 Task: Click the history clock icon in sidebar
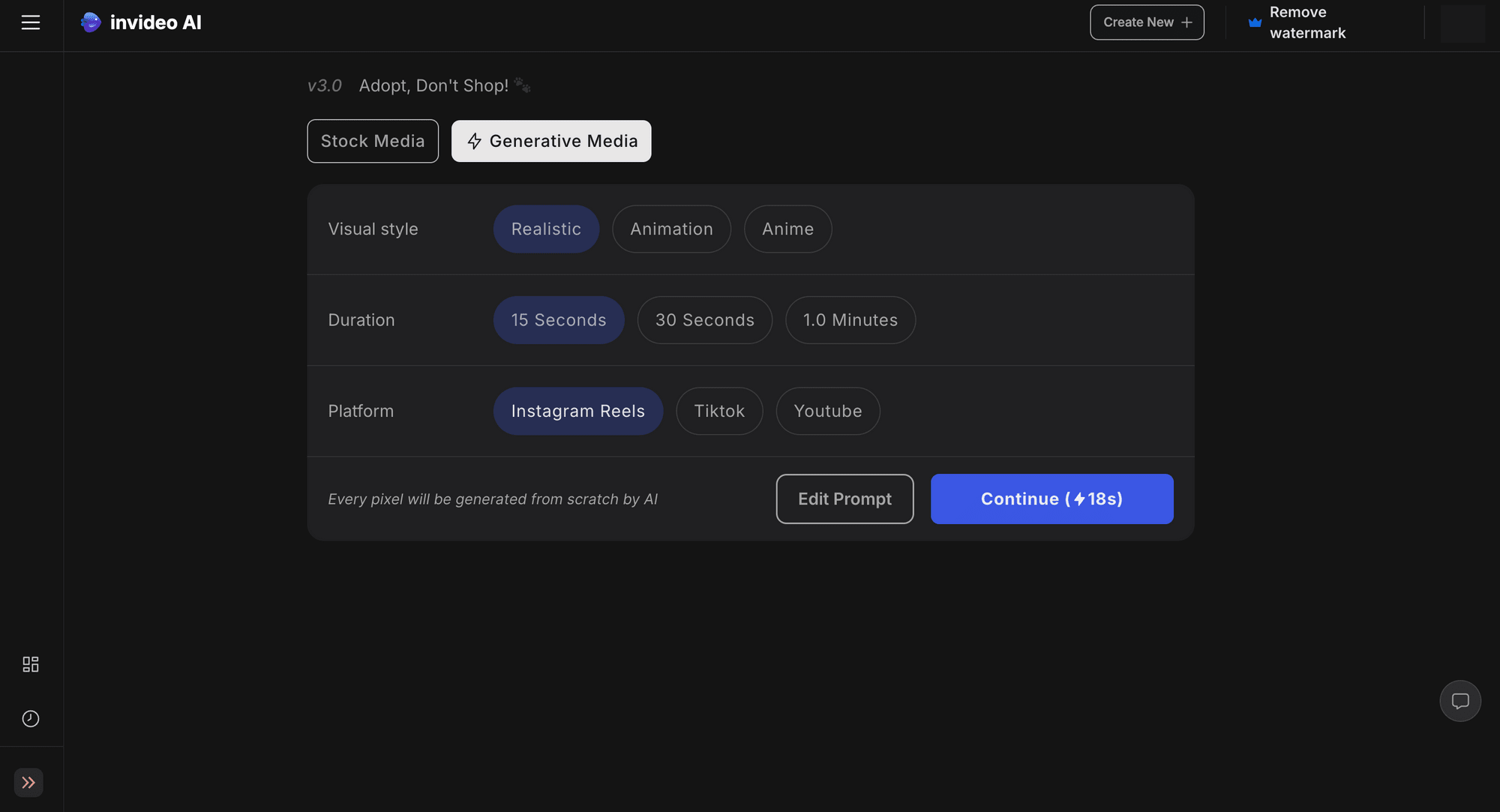pyautogui.click(x=30, y=718)
